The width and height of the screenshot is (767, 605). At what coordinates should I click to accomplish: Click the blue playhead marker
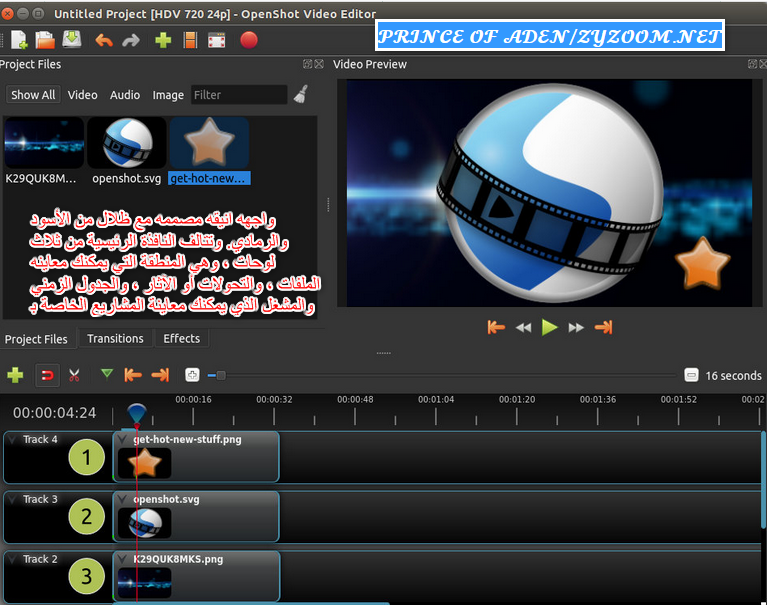tap(136, 414)
